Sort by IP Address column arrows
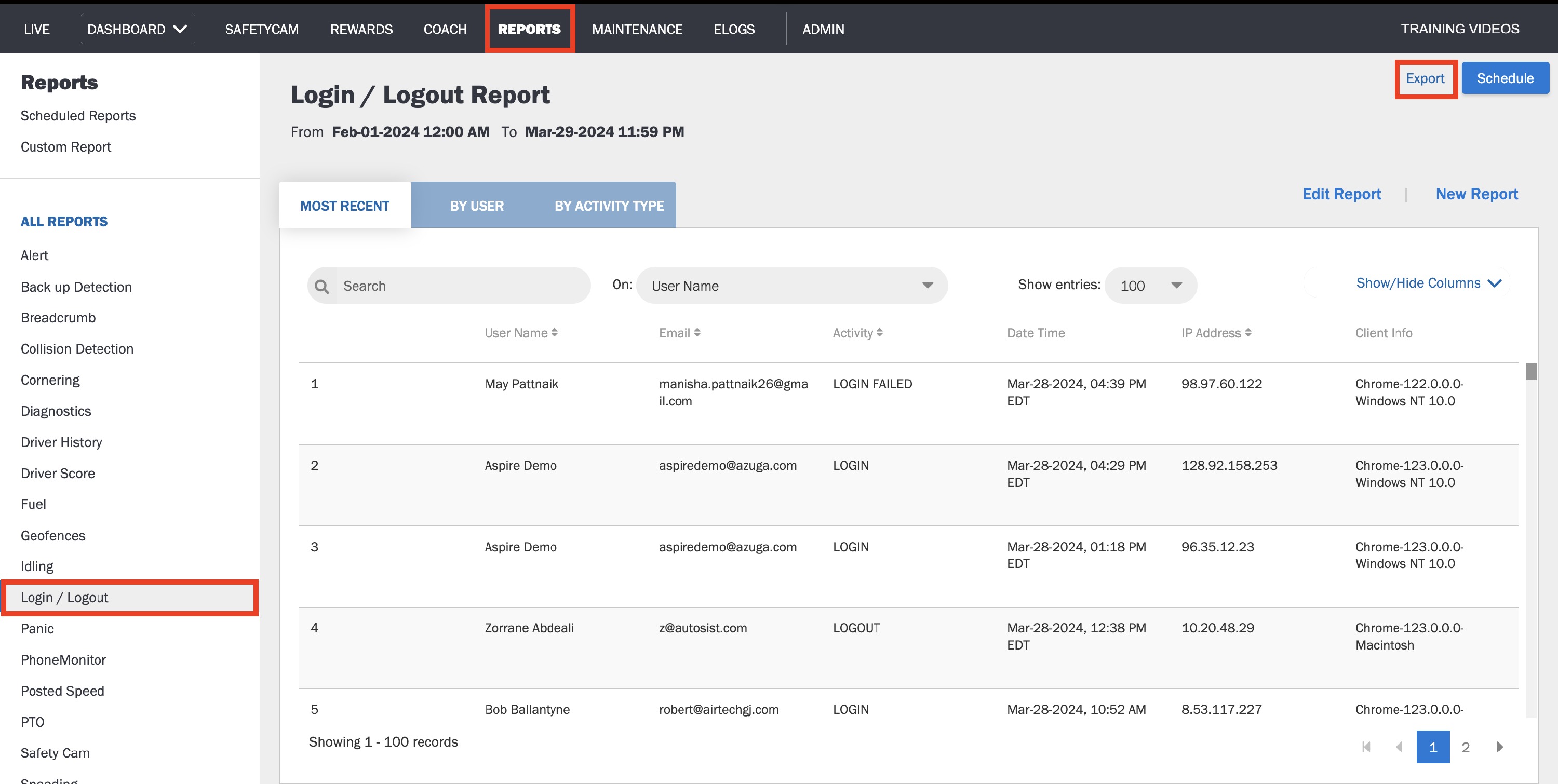 pyautogui.click(x=1248, y=332)
